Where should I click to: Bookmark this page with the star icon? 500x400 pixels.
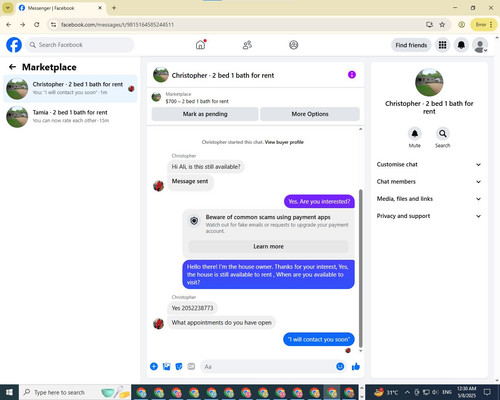pyautogui.click(x=442, y=25)
